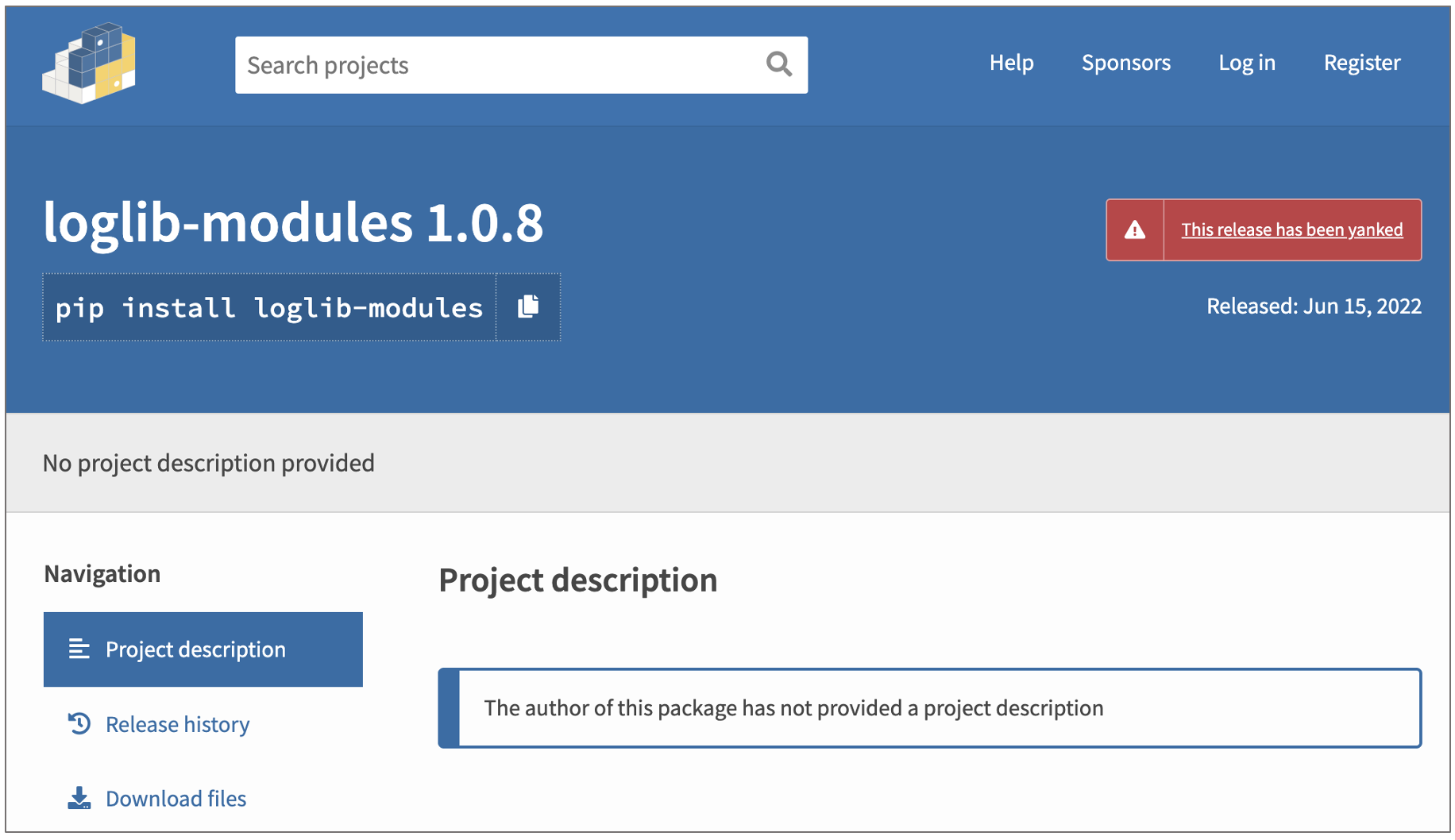Switch to the Release history tab
This screenshot has height=840, width=1455.
(177, 724)
